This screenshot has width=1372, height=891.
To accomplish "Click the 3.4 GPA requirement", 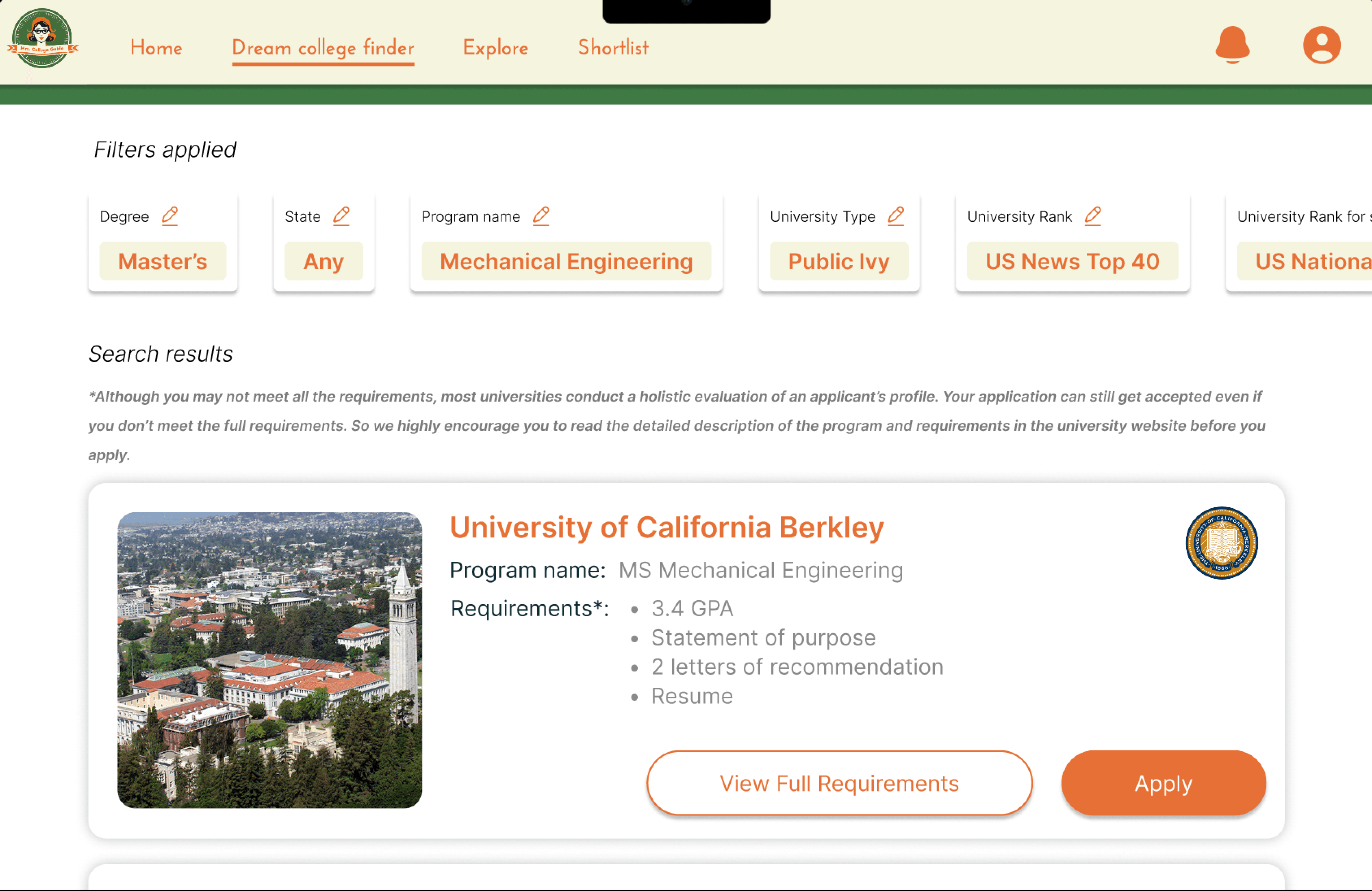I will click(x=692, y=608).
